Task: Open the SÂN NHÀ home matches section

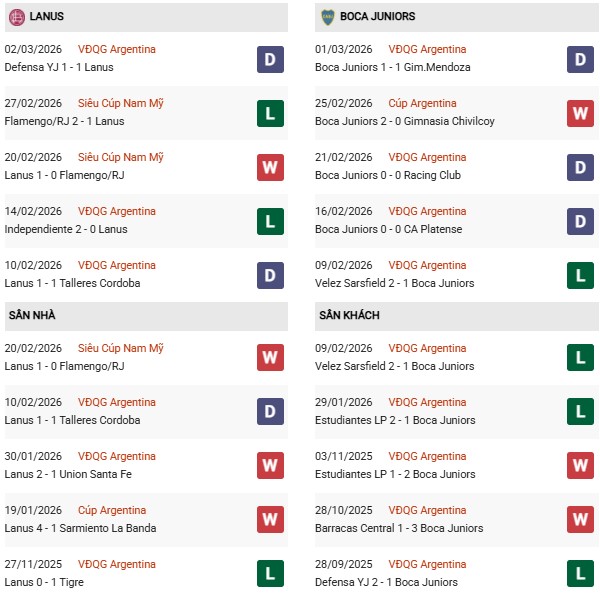Action: click(32, 316)
